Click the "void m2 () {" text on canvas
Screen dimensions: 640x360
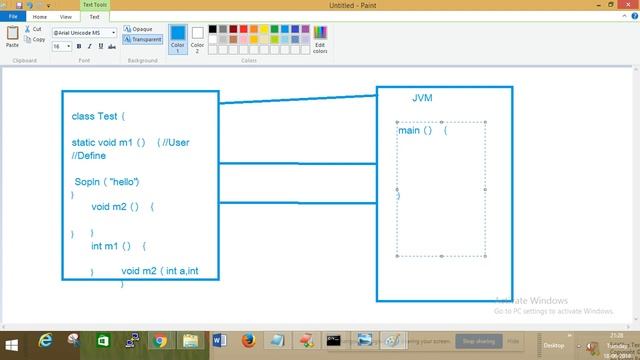(x=122, y=207)
